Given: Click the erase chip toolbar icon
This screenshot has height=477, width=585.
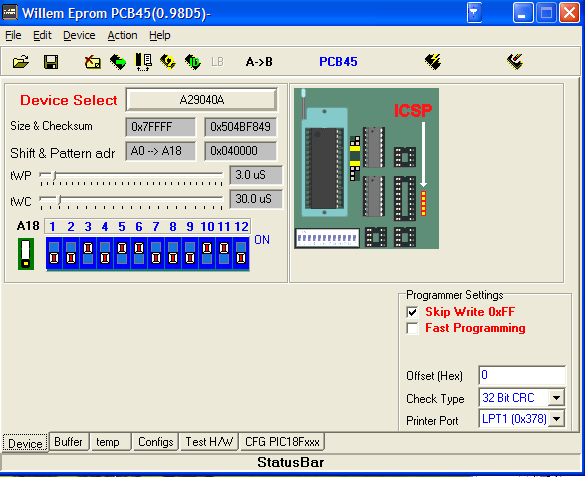Looking at the screenshot, I should coord(93,62).
